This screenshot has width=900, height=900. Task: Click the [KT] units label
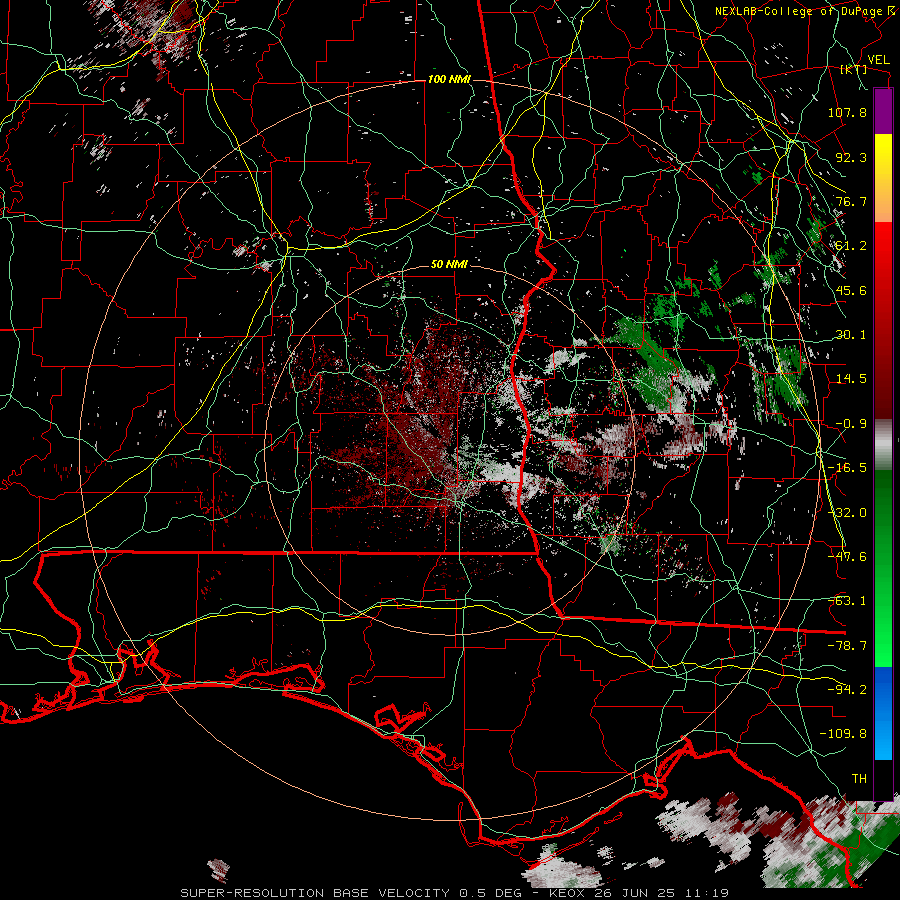[x=854, y=70]
